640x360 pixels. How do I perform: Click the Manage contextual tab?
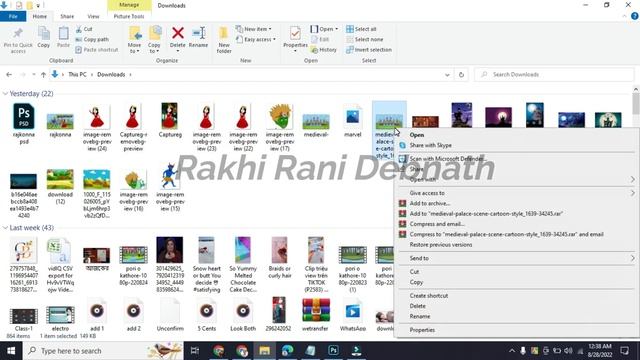(x=129, y=5)
